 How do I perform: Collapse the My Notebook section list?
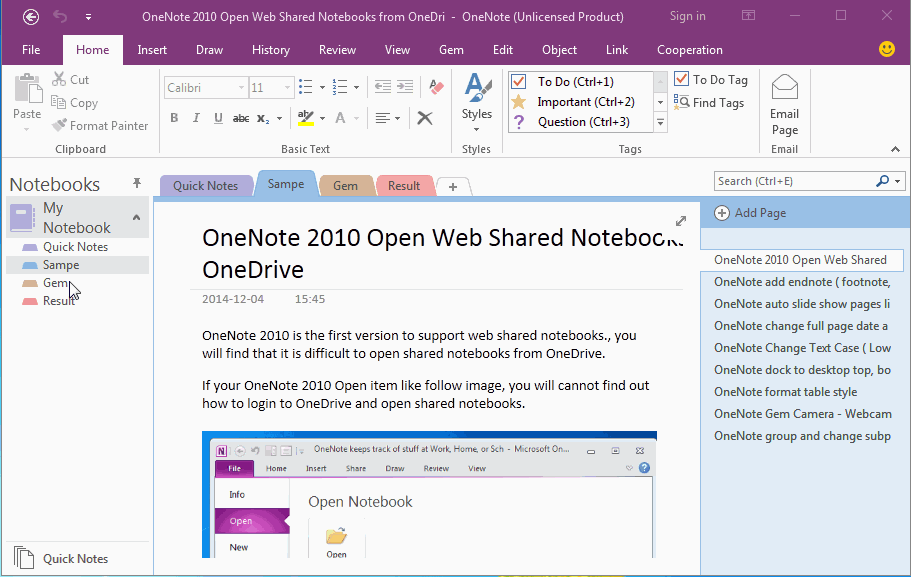(136, 218)
